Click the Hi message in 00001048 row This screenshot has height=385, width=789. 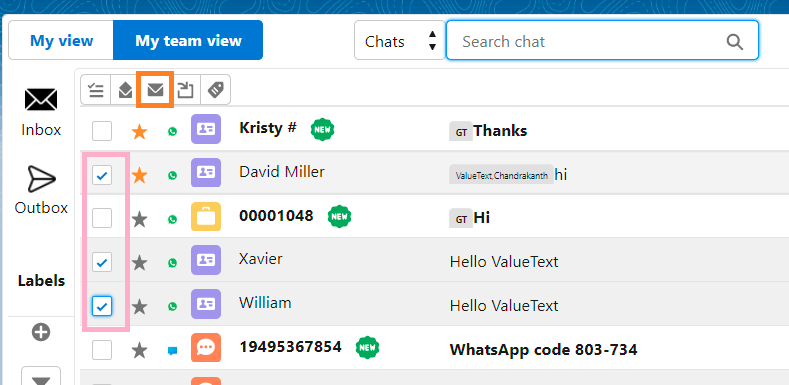coord(482,218)
